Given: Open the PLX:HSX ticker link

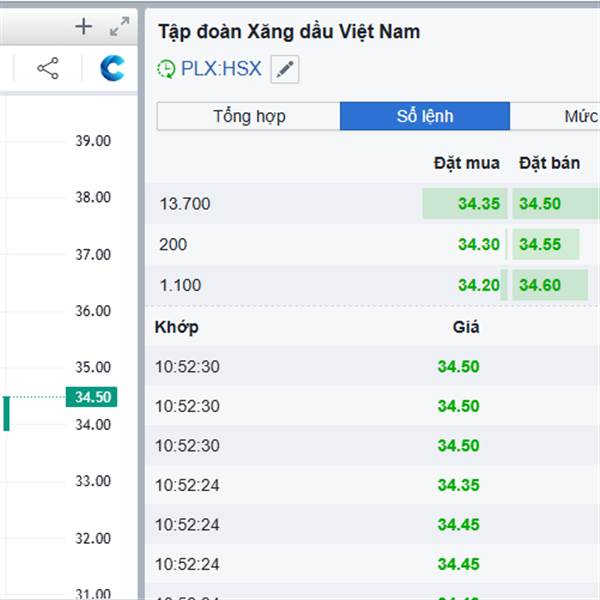Looking at the screenshot, I should click(221, 69).
